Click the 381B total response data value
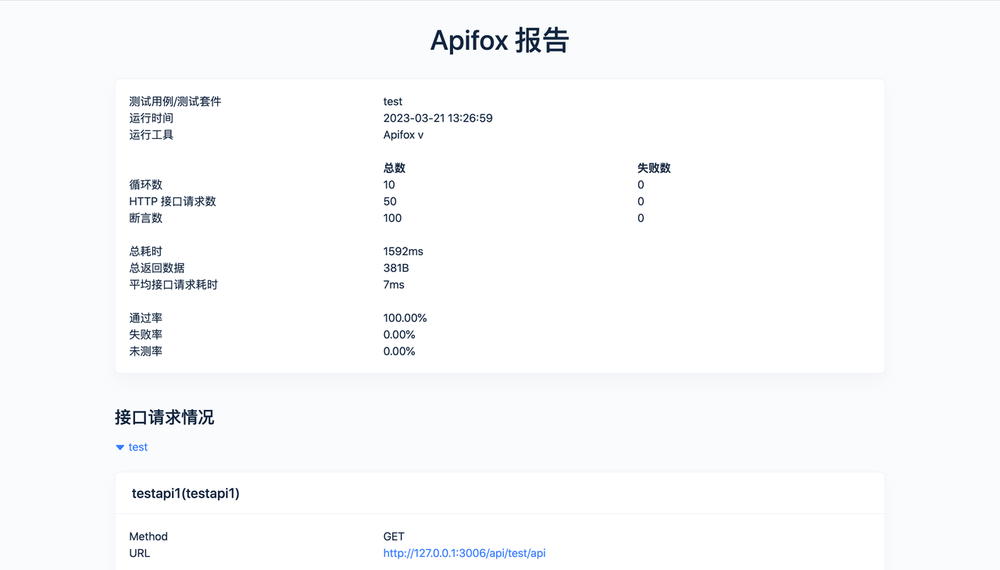This screenshot has height=570, width=1000. (396, 268)
